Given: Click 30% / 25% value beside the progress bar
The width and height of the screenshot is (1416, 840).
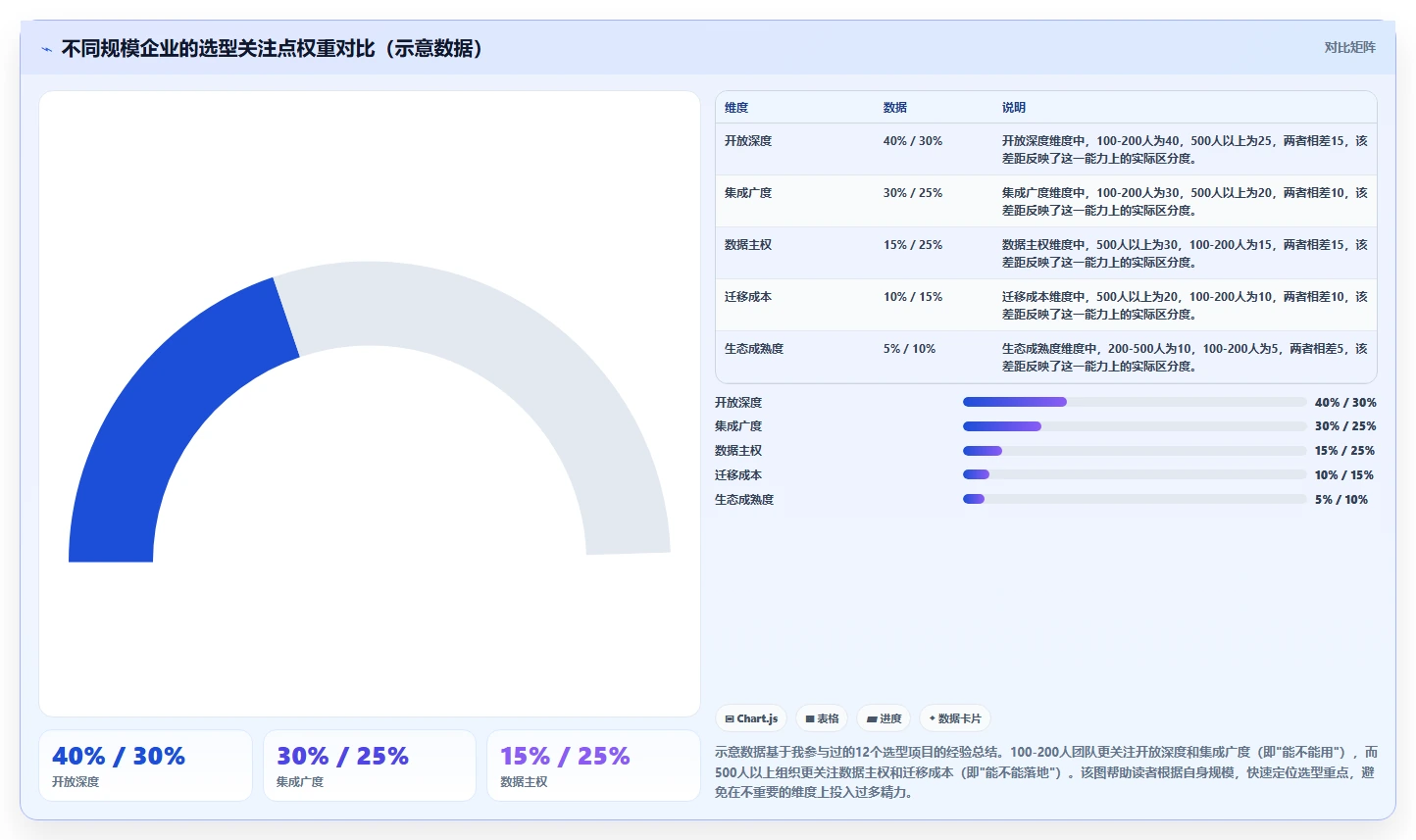Looking at the screenshot, I should click(x=1345, y=426).
